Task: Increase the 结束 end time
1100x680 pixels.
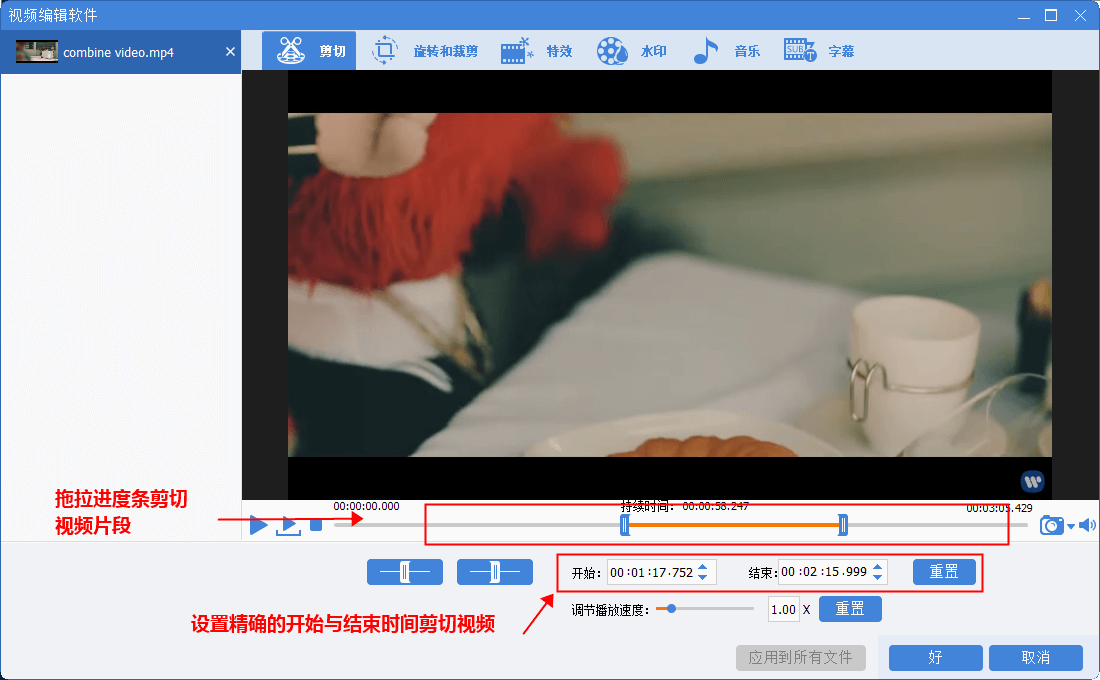Action: (878, 566)
